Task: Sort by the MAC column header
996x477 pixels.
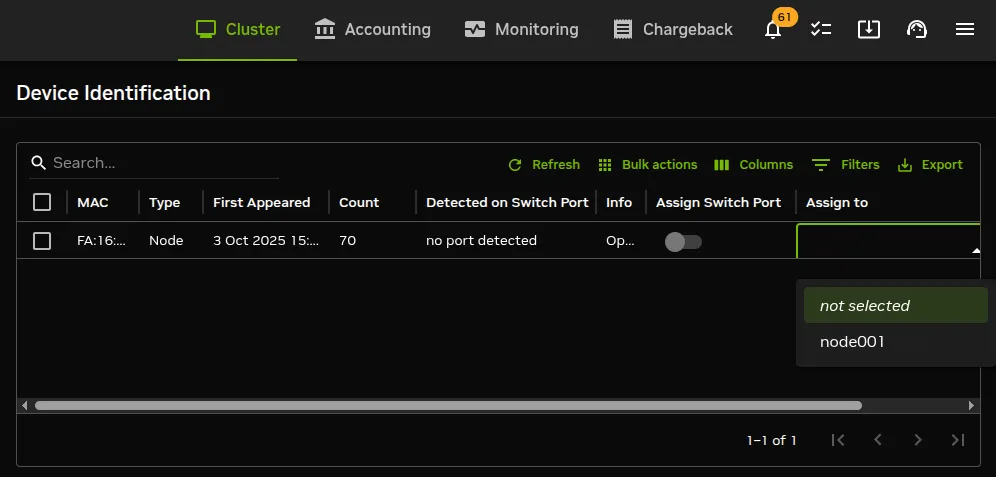Action: [x=93, y=203]
